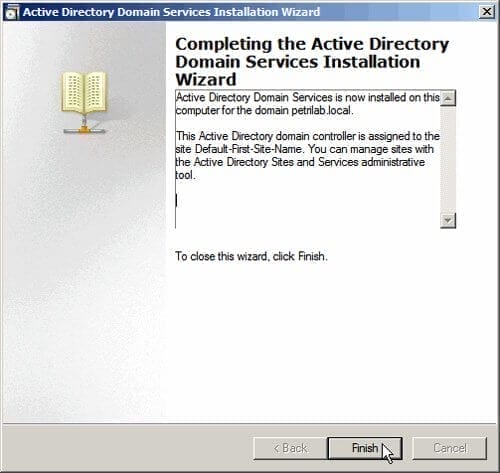Click the Default-First-Site-Name text
The height and width of the screenshot is (473, 500).
pos(248,149)
